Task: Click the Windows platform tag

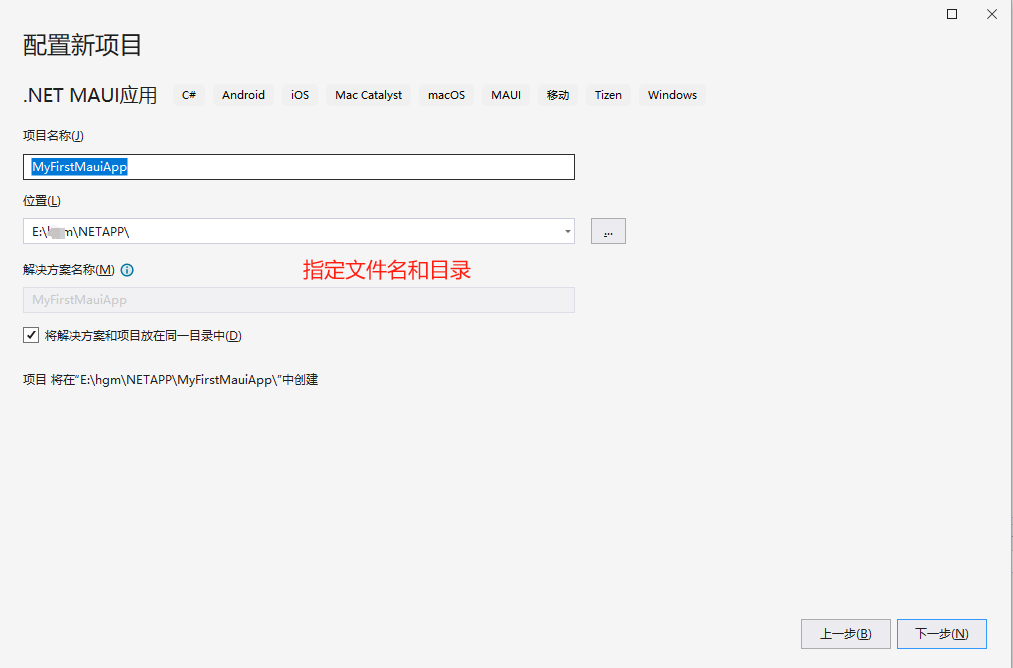Action: pos(671,95)
